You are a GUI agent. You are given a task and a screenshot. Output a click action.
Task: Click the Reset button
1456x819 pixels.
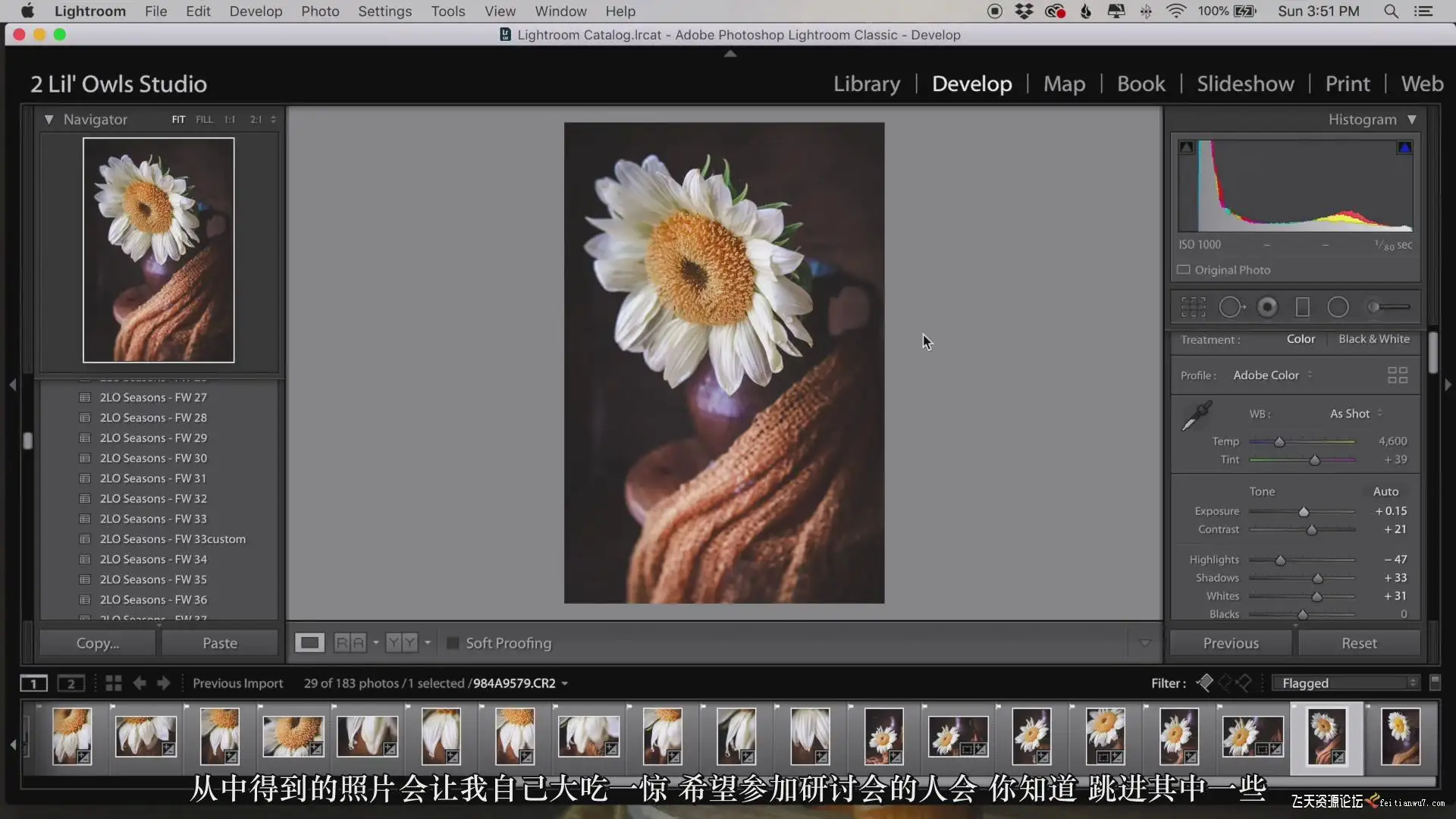click(1358, 643)
